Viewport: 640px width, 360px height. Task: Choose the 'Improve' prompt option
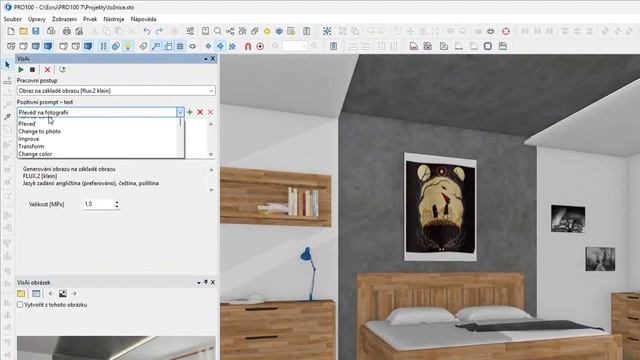pos(29,139)
